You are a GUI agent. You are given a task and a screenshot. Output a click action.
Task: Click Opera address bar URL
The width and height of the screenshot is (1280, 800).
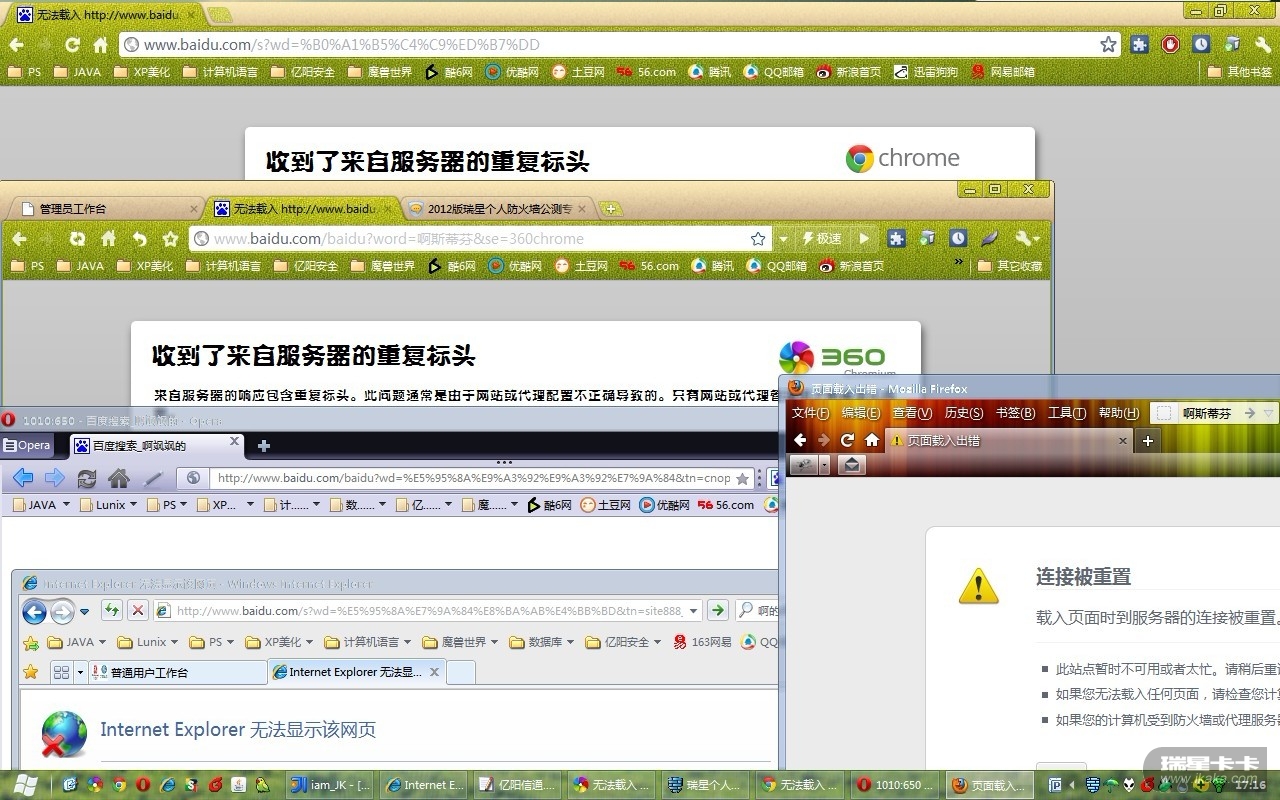coord(473,478)
